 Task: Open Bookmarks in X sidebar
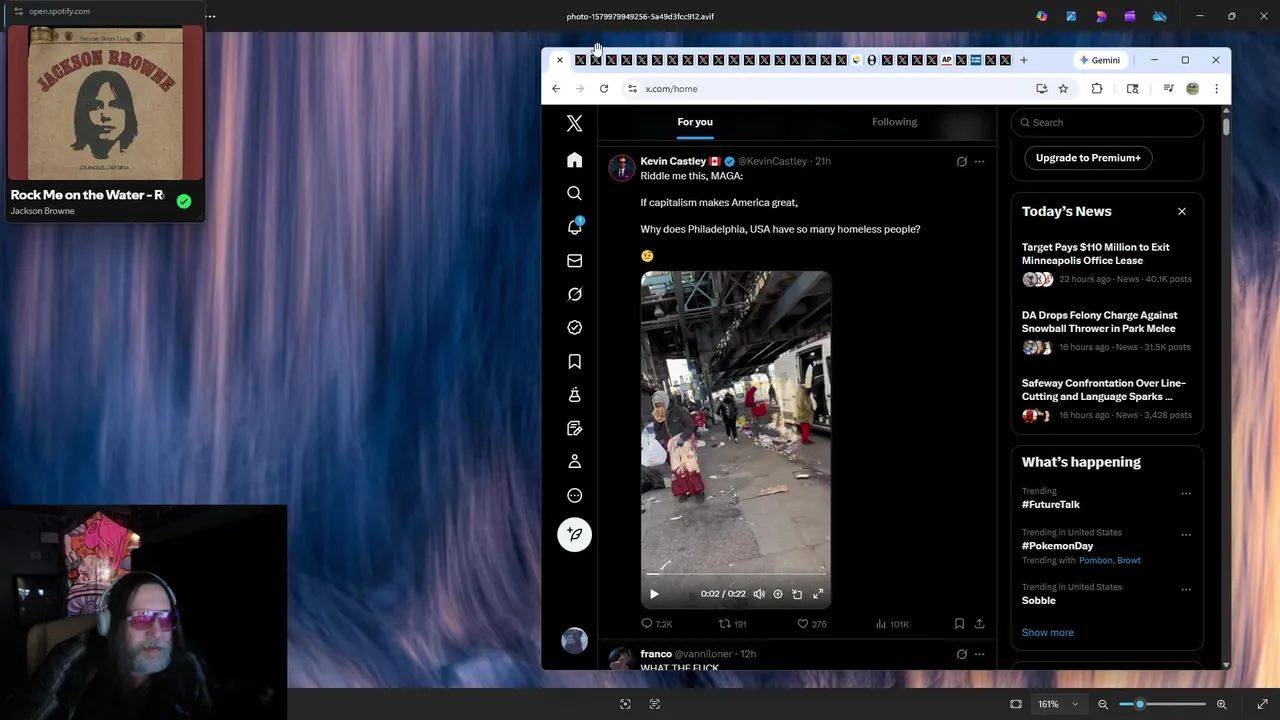pos(574,361)
